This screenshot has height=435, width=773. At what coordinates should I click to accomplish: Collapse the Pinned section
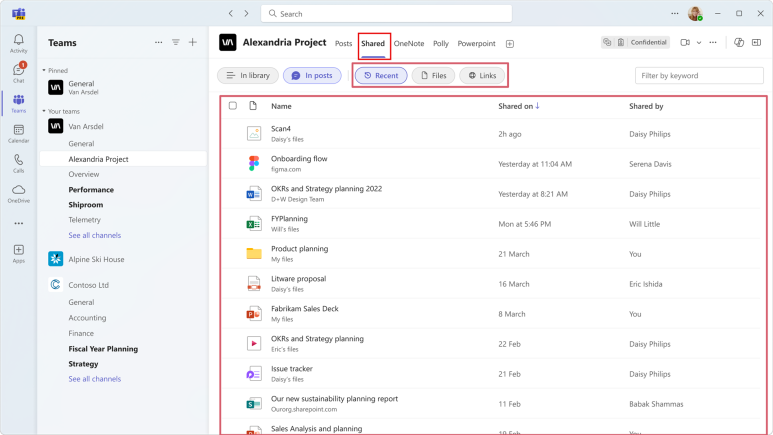(x=44, y=71)
